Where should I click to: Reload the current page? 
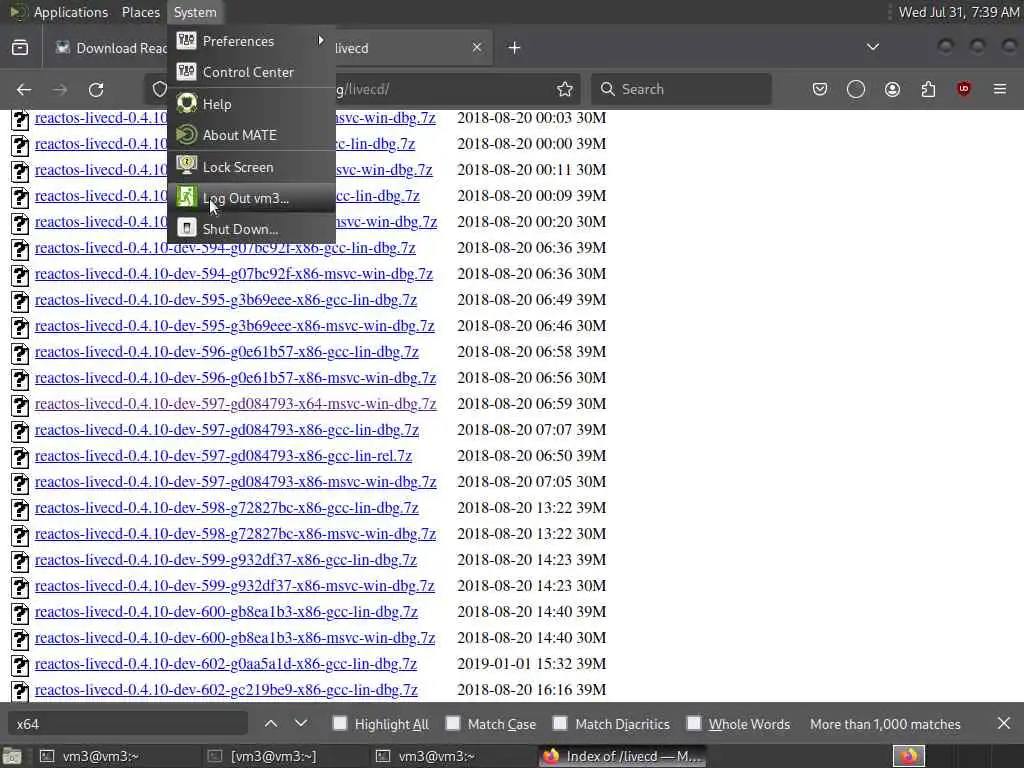click(x=96, y=89)
